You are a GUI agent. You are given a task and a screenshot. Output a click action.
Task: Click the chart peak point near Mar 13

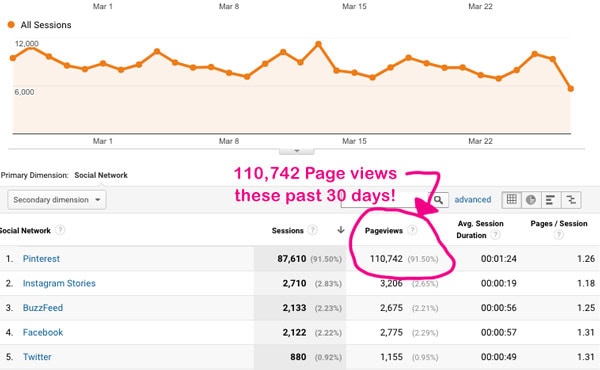(318, 44)
